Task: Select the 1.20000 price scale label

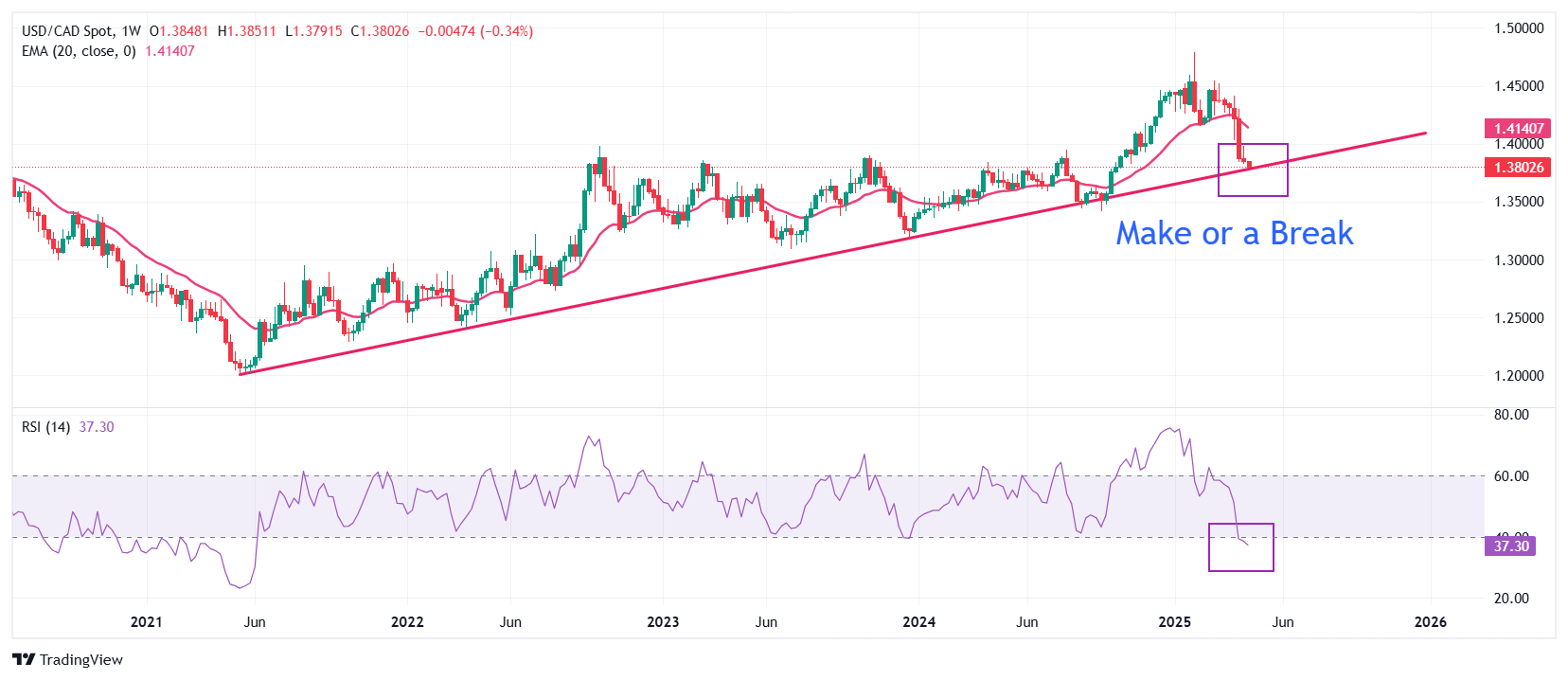Action: click(x=1519, y=376)
